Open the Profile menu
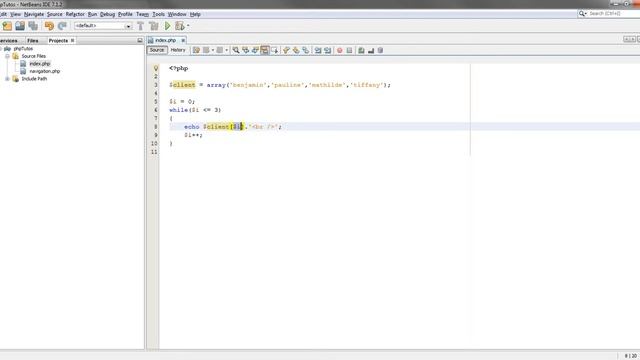Image resolution: width=640 pixels, height=360 pixels. (125, 14)
